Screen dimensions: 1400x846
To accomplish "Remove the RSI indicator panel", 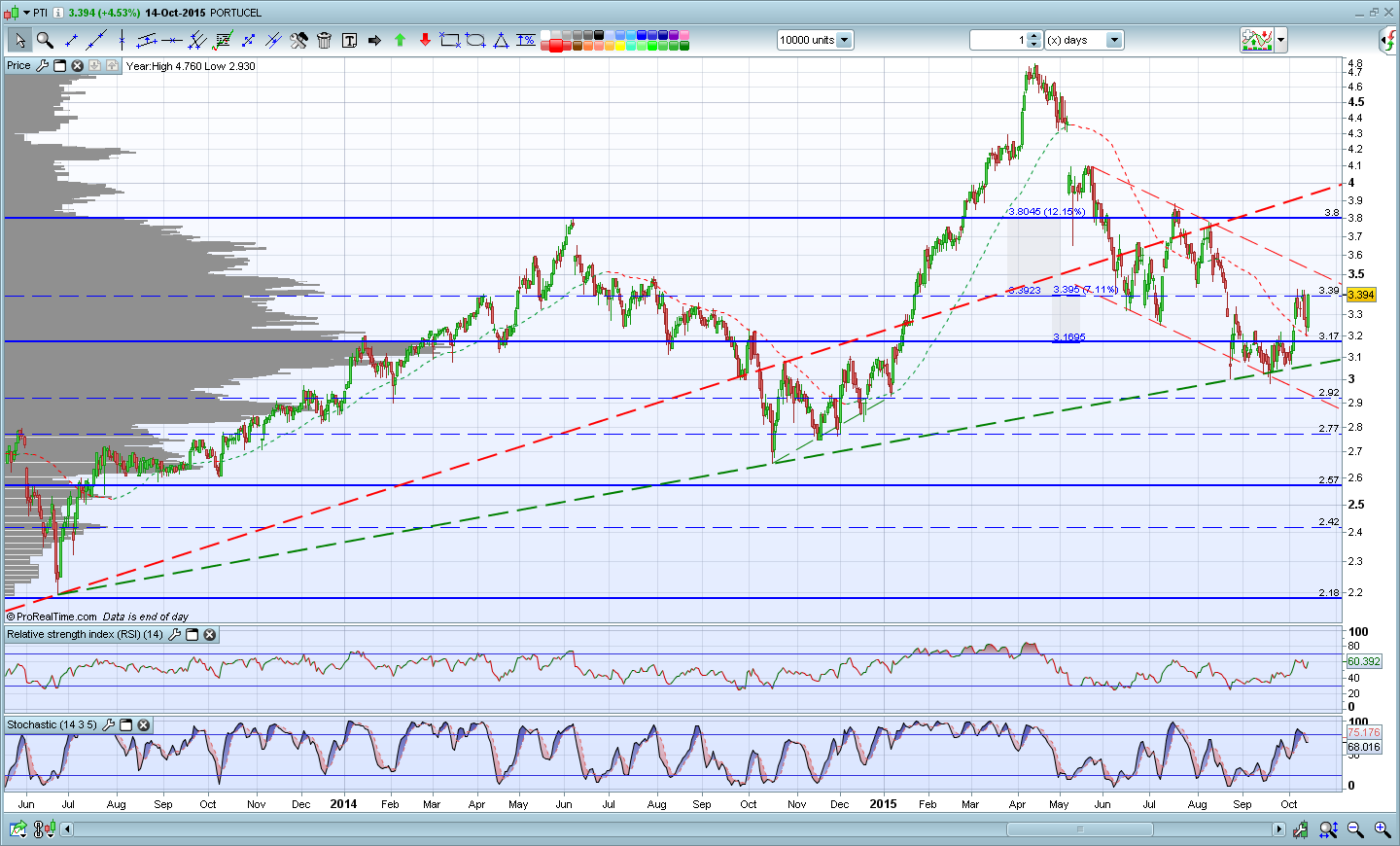I will pos(209,635).
